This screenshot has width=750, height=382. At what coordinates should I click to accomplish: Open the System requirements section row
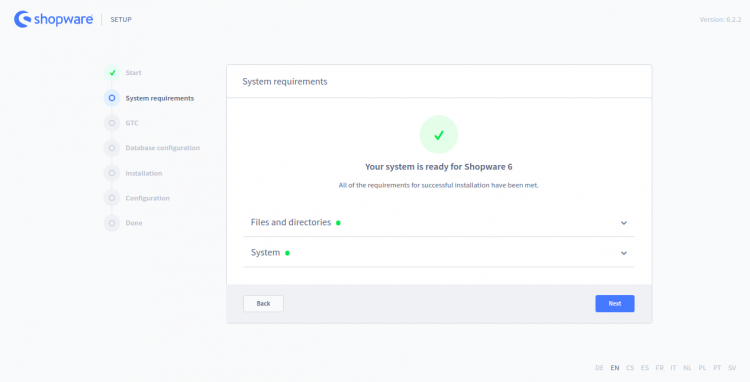tap(439, 252)
